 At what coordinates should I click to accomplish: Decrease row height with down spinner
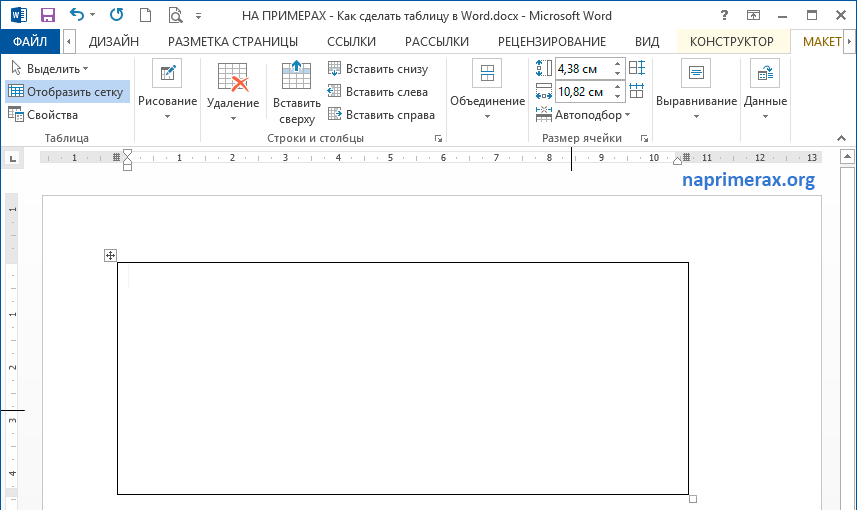pyautogui.click(x=618, y=74)
